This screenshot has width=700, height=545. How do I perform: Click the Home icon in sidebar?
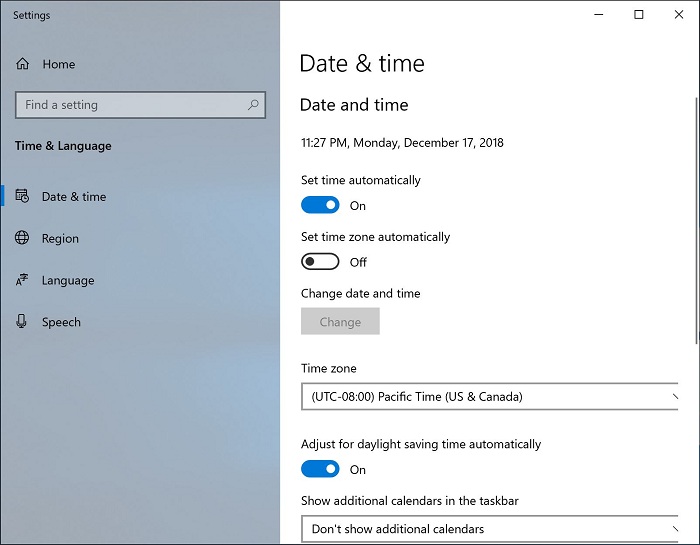[x=23, y=64]
